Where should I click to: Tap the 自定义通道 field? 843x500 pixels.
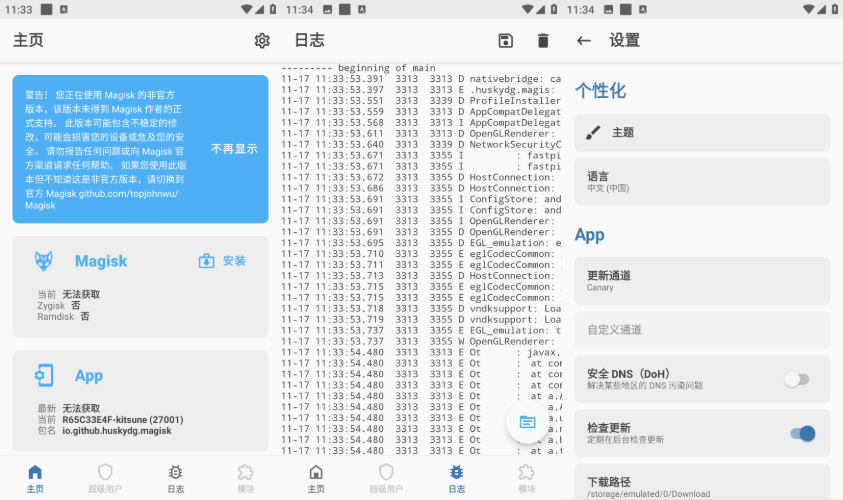(x=702, y=330)
